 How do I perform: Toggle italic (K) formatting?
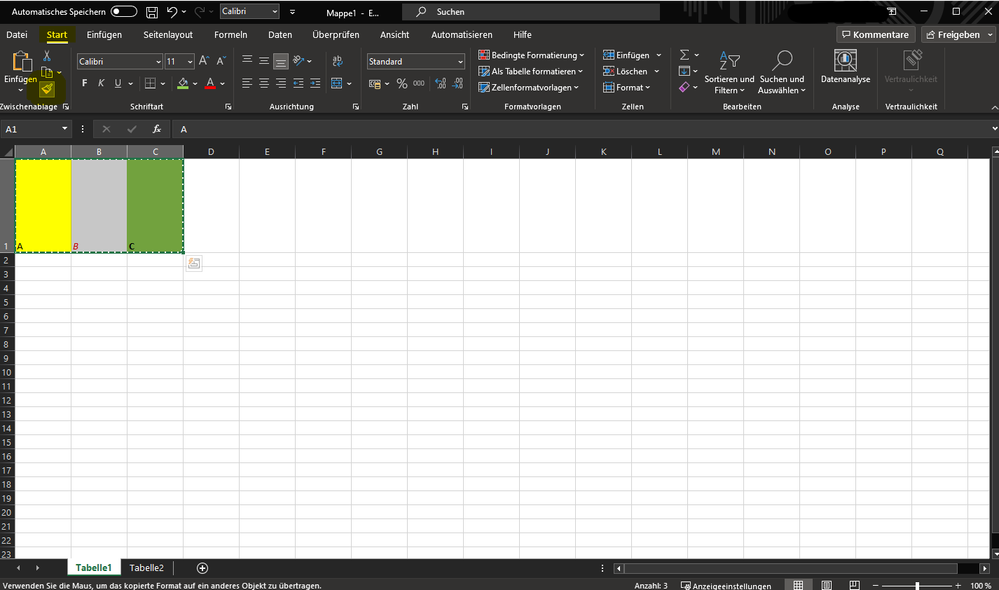click(x=101, y=83)
